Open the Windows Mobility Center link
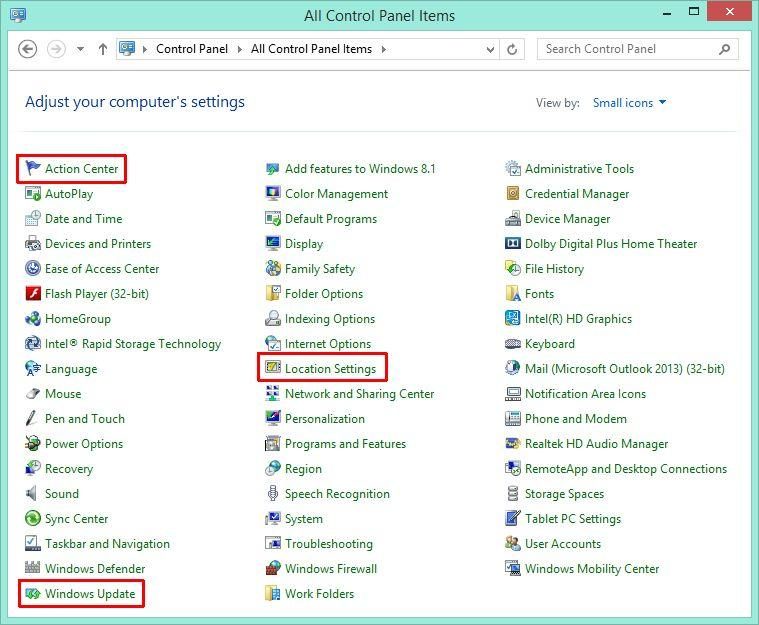This screenshot has width=759, height=625. pos(592,568)
